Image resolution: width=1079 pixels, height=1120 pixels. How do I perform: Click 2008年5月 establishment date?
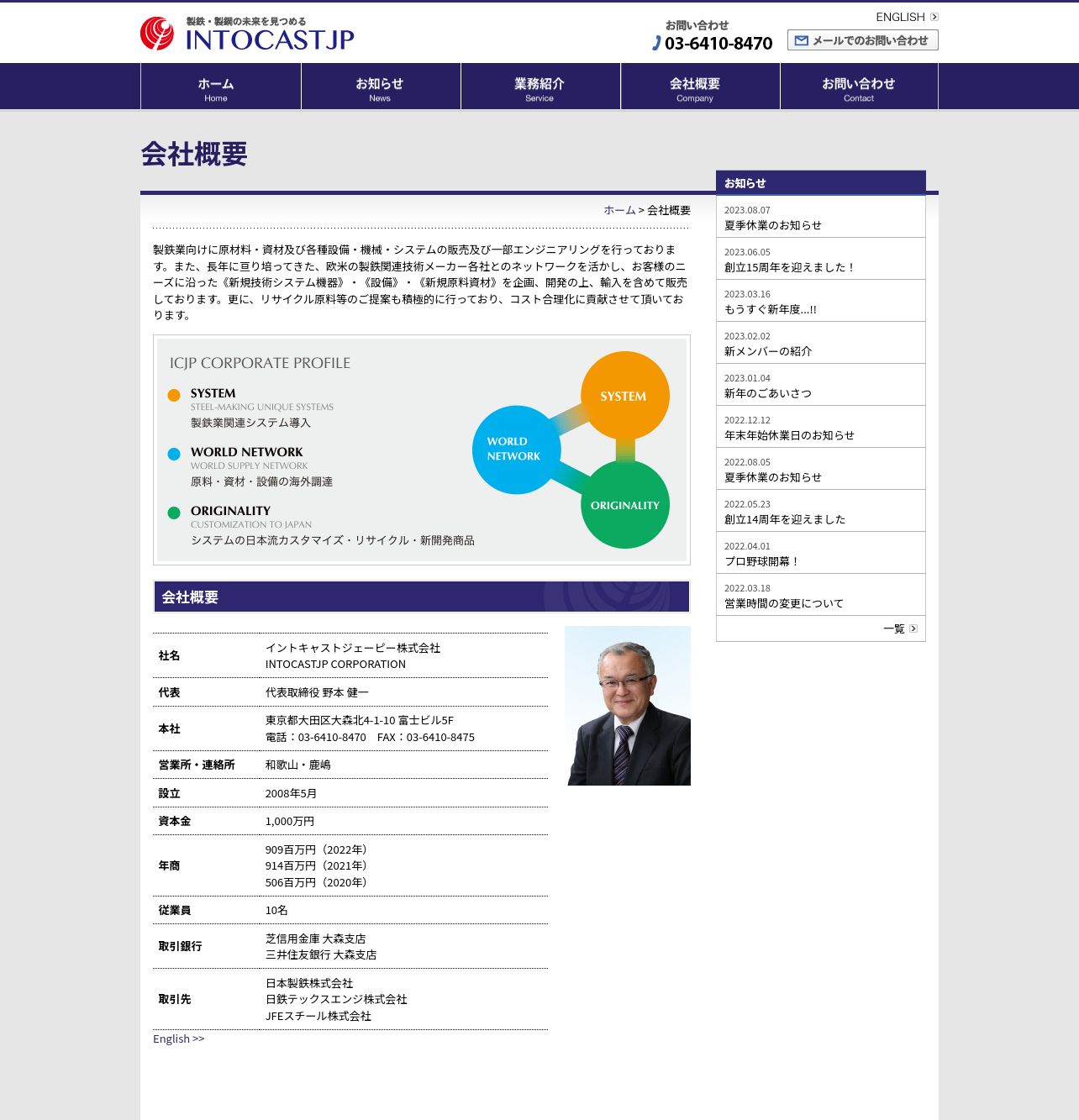point(291,793)
